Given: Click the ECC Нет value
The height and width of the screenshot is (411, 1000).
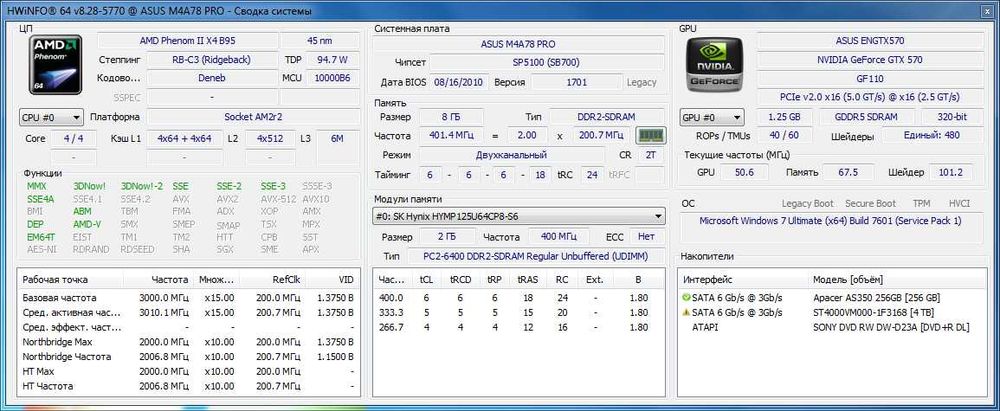Looking at the screenshot, I should pos(646,237).
